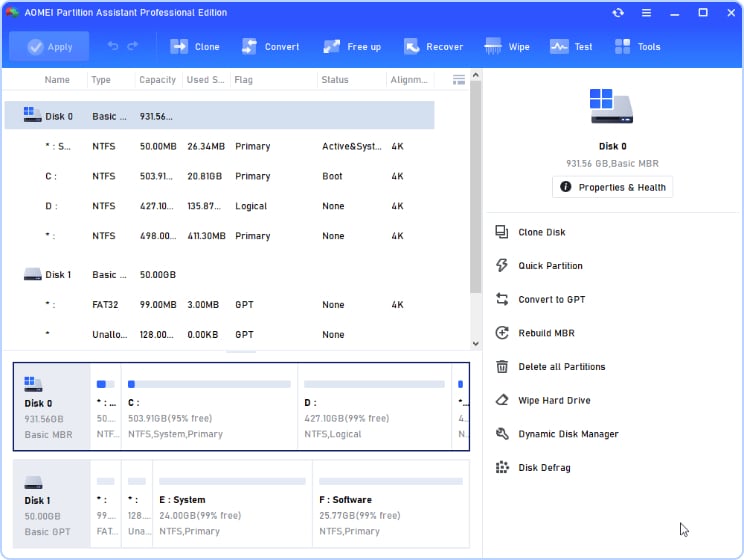Open the Convert toolbar menu
744x560 pixels.
(x=270, y=47)
